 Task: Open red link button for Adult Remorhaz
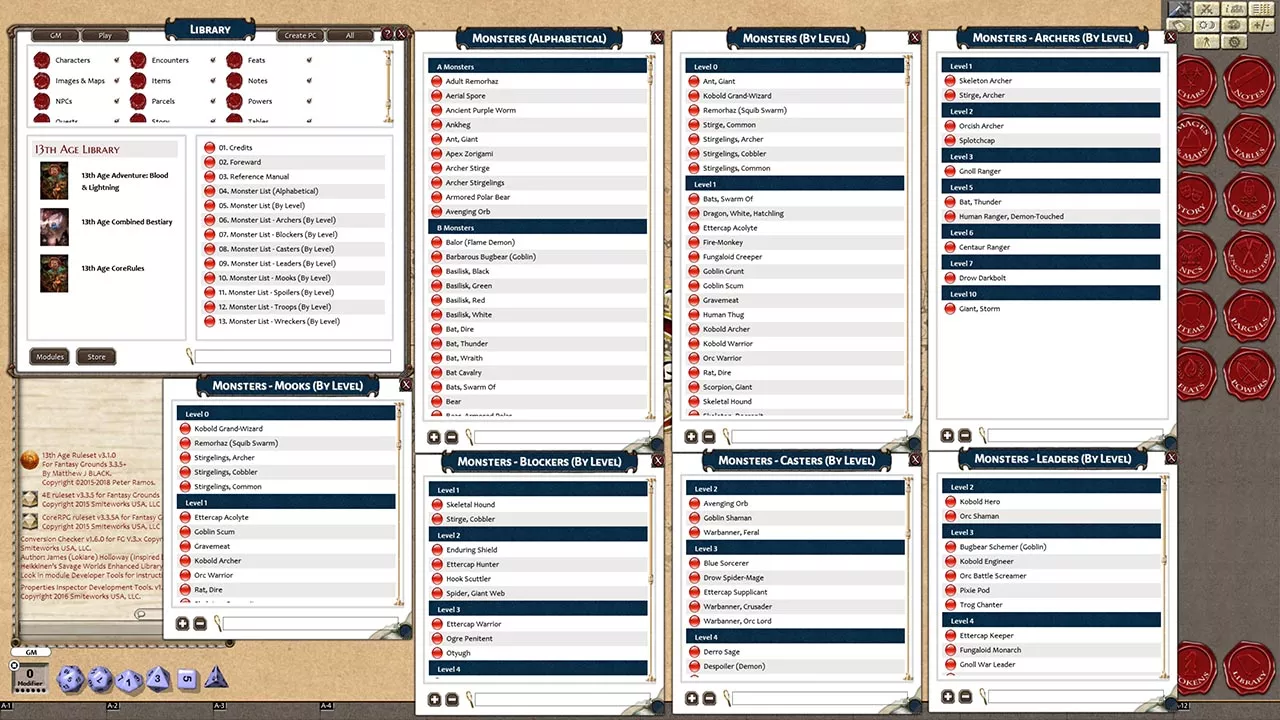tap(437, 81)
